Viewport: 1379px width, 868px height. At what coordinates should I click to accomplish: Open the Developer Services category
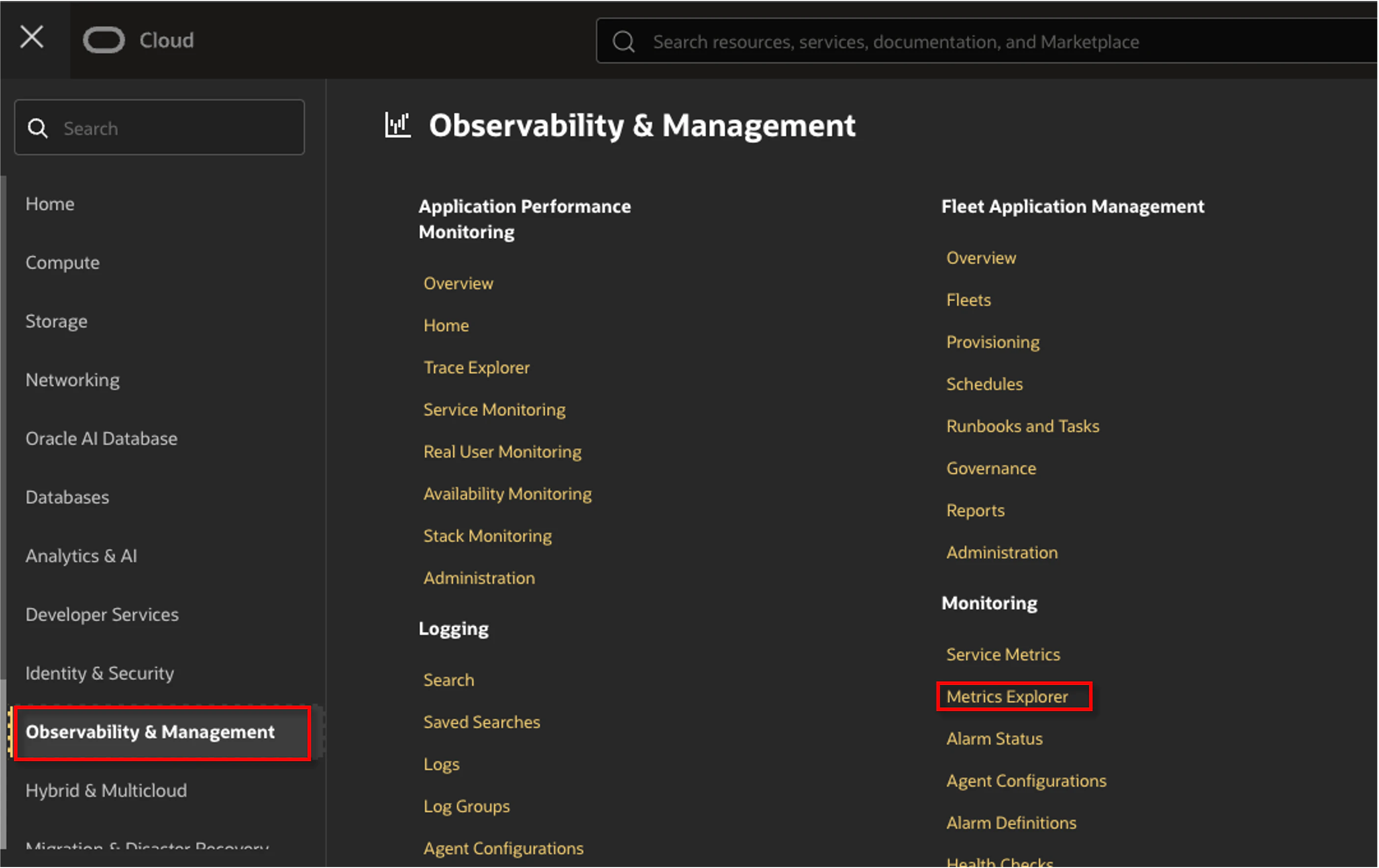[102, 614]
